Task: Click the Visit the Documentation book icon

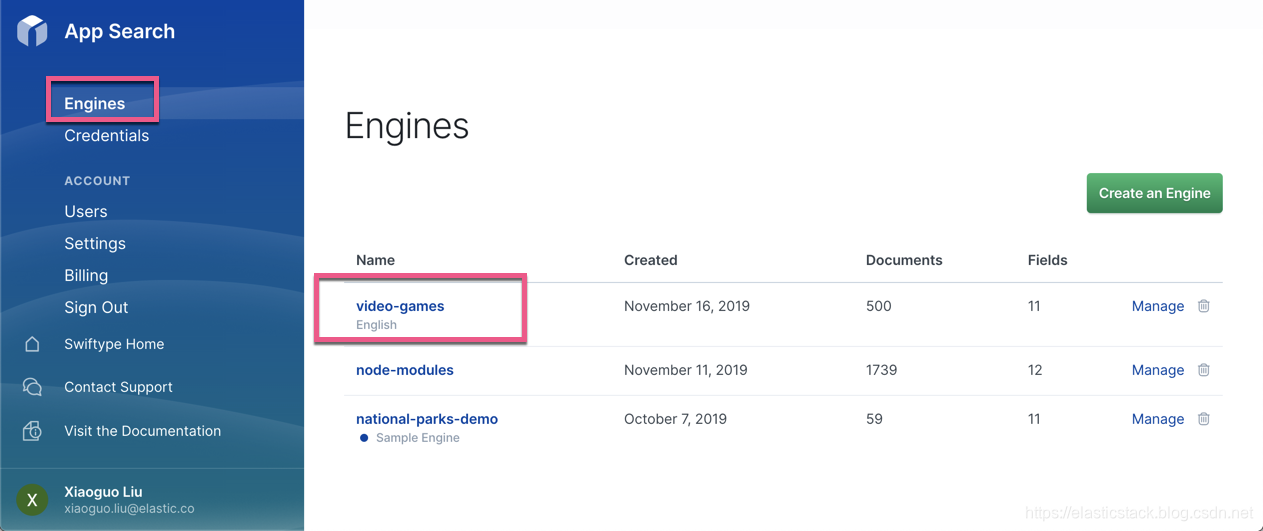Action: coord(32,431)
